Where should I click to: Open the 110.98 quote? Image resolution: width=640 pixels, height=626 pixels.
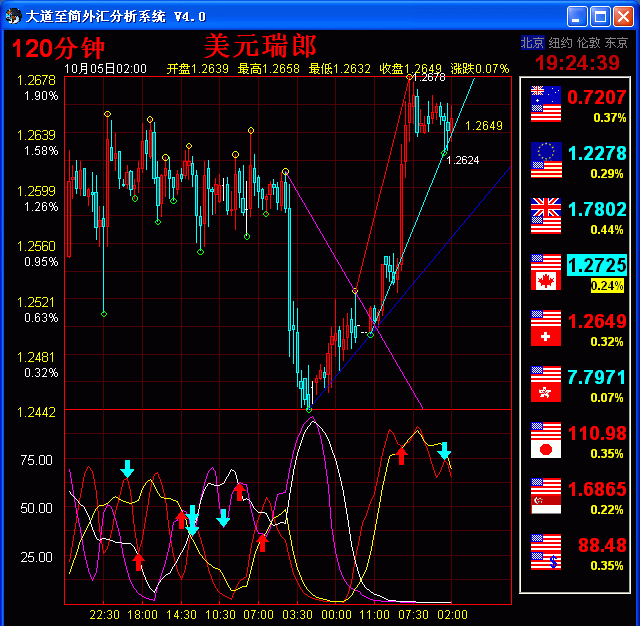click(x=597, y=433)
